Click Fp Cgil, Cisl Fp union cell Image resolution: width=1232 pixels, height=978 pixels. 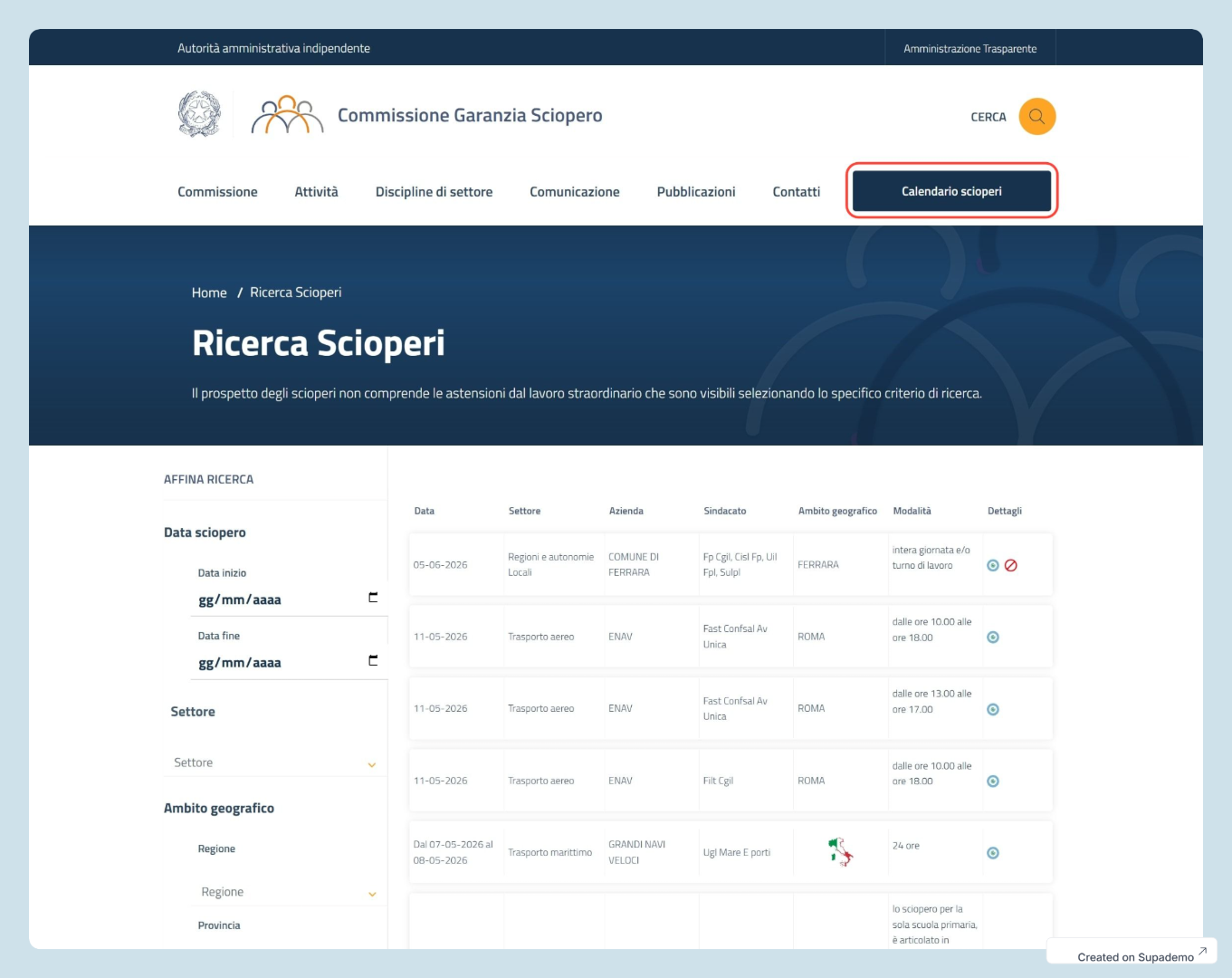pos(740,564)
